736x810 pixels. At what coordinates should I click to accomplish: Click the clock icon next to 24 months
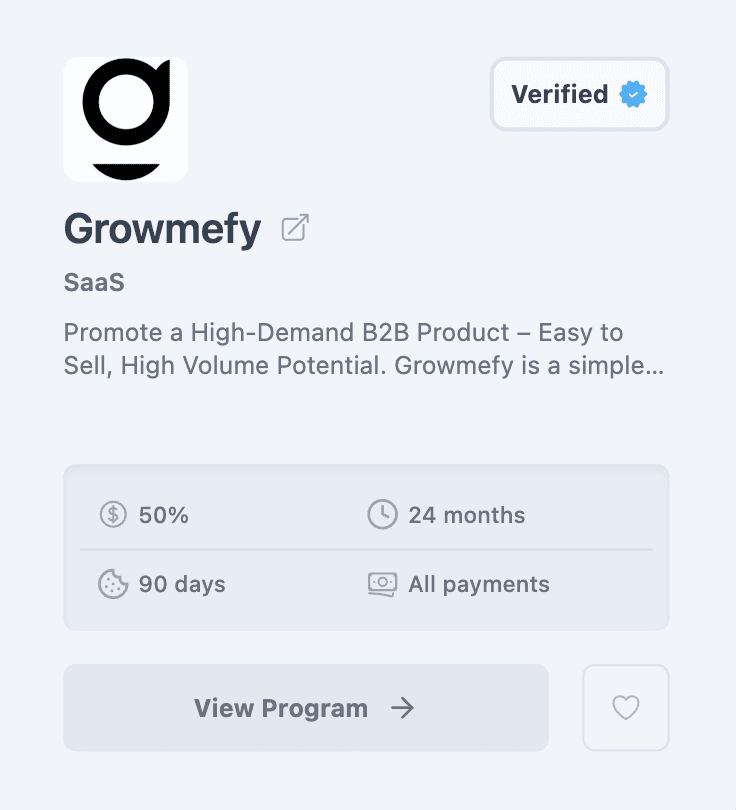[382, 514]
